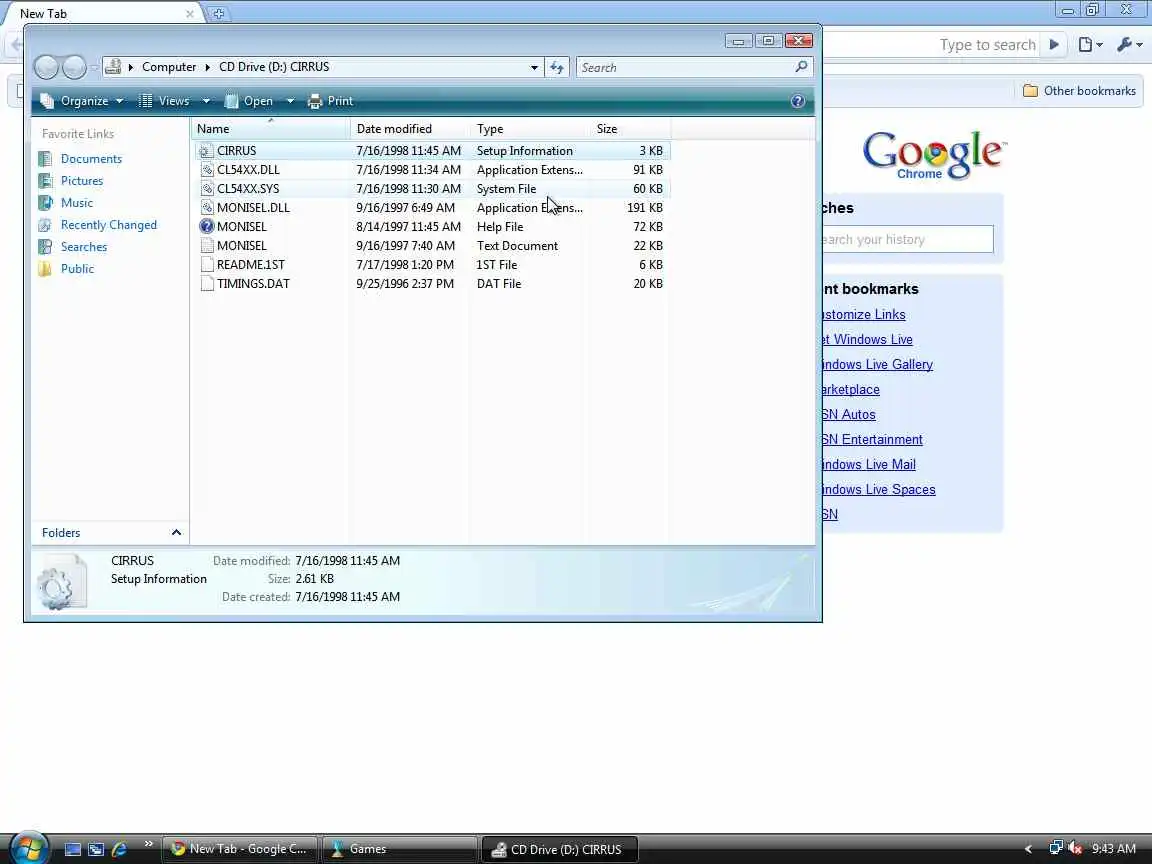
Task: Click the Print toolbar button
Action: pos(331,101)
